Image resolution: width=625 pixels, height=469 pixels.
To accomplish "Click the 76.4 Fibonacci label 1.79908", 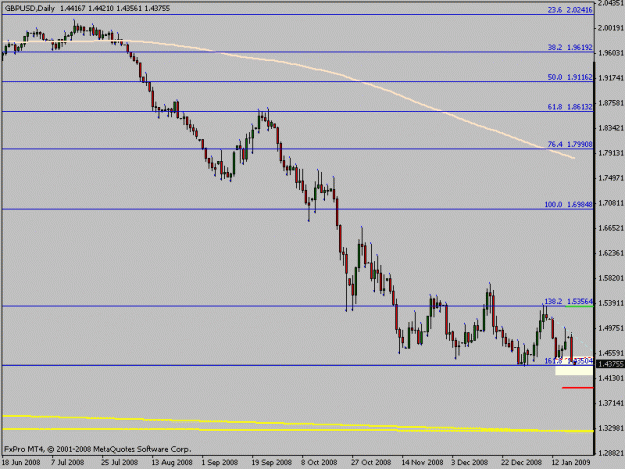I will pos(570,144).
